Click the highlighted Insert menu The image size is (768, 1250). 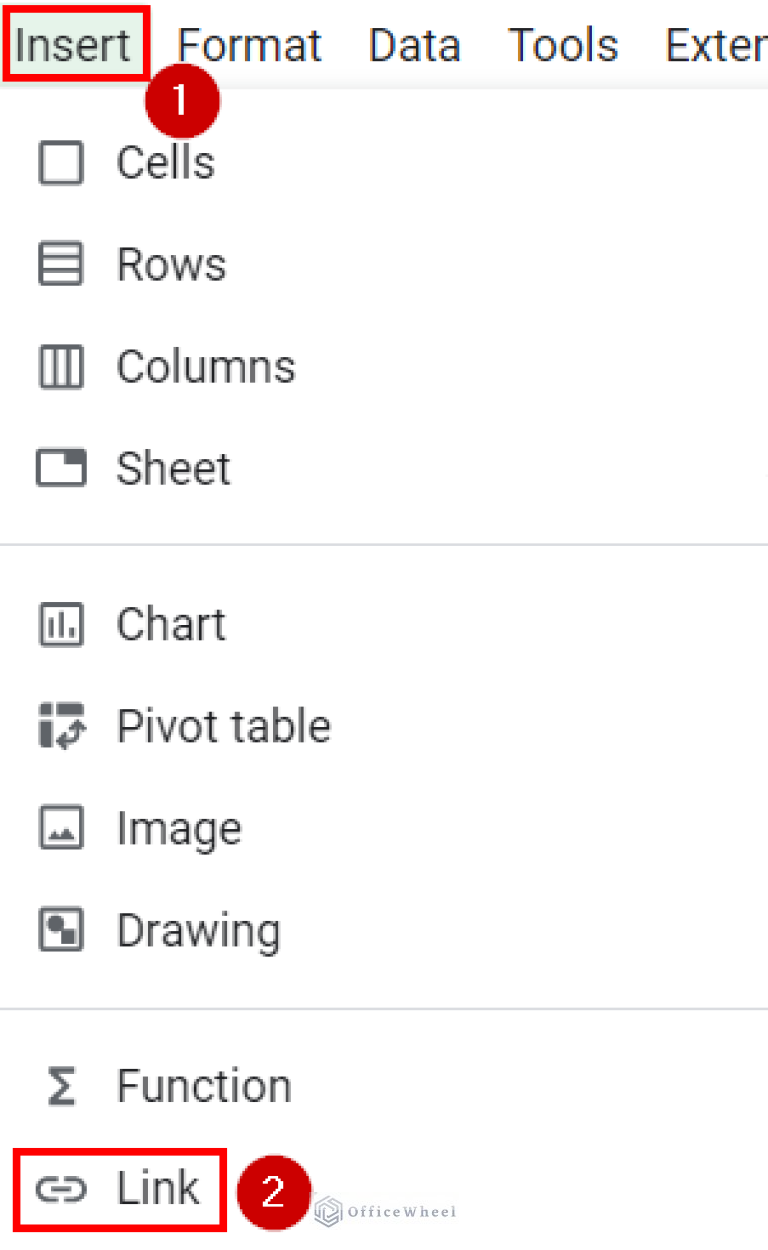tap(75, 44)
